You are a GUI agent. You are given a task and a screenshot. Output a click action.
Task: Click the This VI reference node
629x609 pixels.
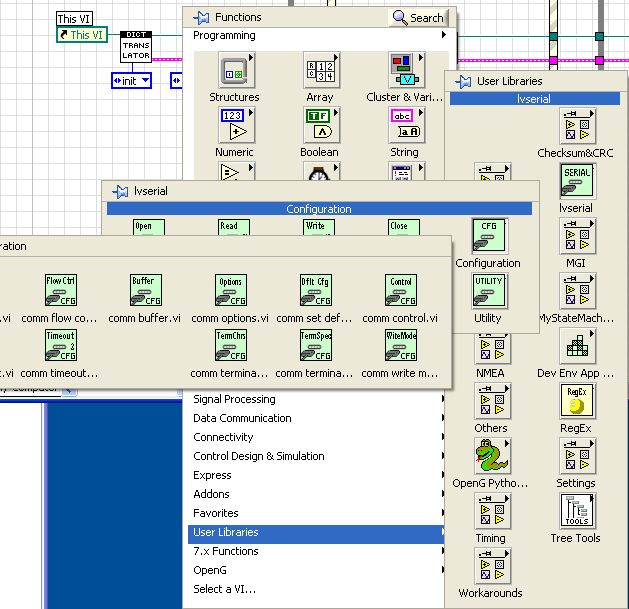point(82,35)
